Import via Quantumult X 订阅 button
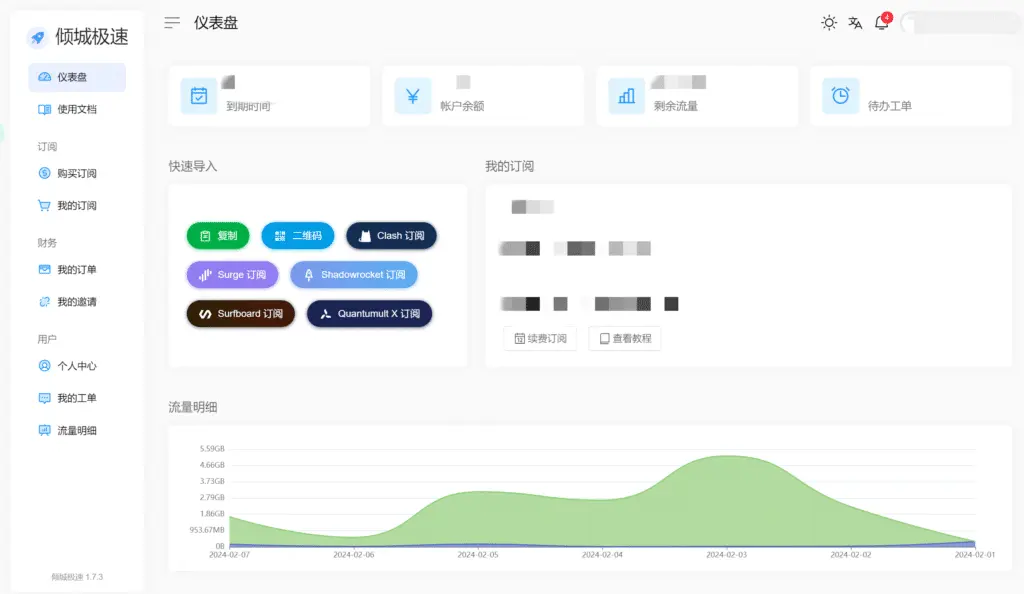The width and height of the screenshot is (1024, 594). click(369, 314)
